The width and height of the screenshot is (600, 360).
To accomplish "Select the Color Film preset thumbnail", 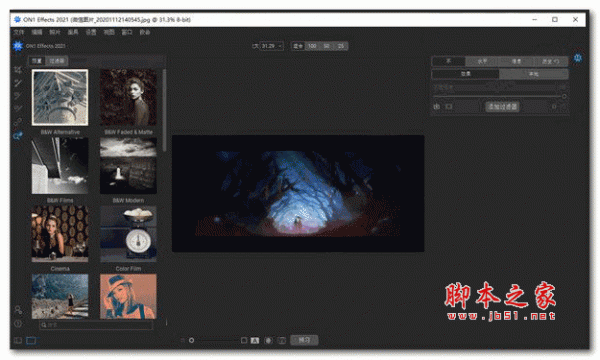I will pos(128,234).
